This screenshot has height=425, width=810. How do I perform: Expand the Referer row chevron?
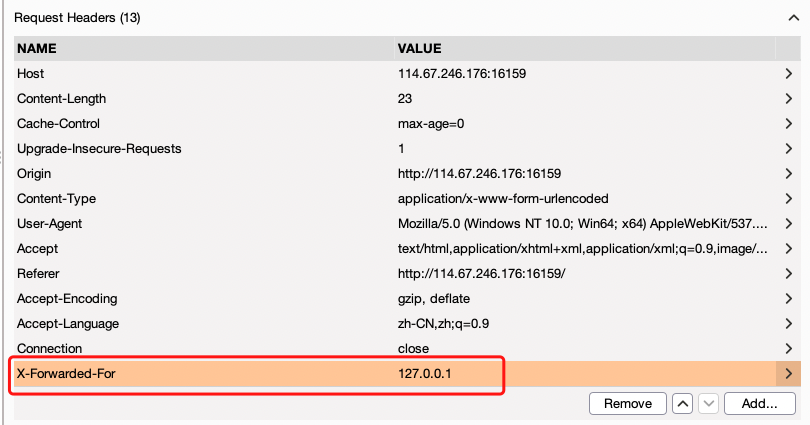coord(788,274)
